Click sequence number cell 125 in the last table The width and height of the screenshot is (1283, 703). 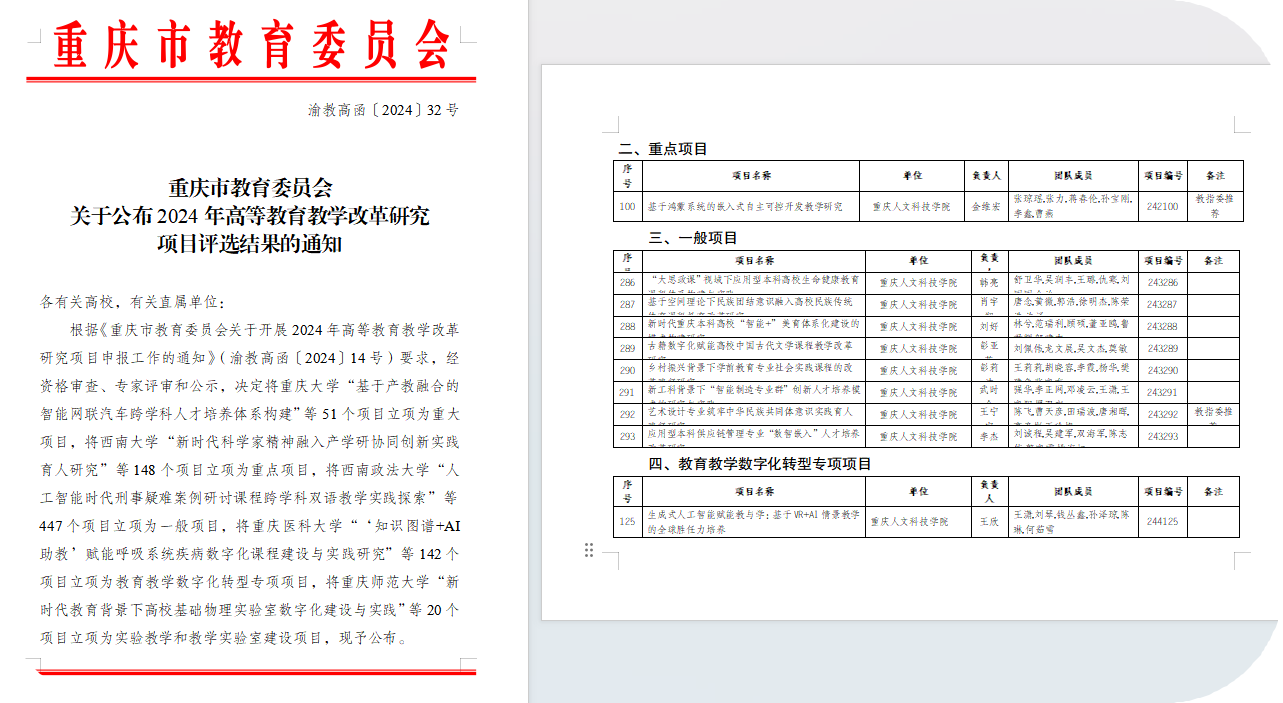pos(627,522)
